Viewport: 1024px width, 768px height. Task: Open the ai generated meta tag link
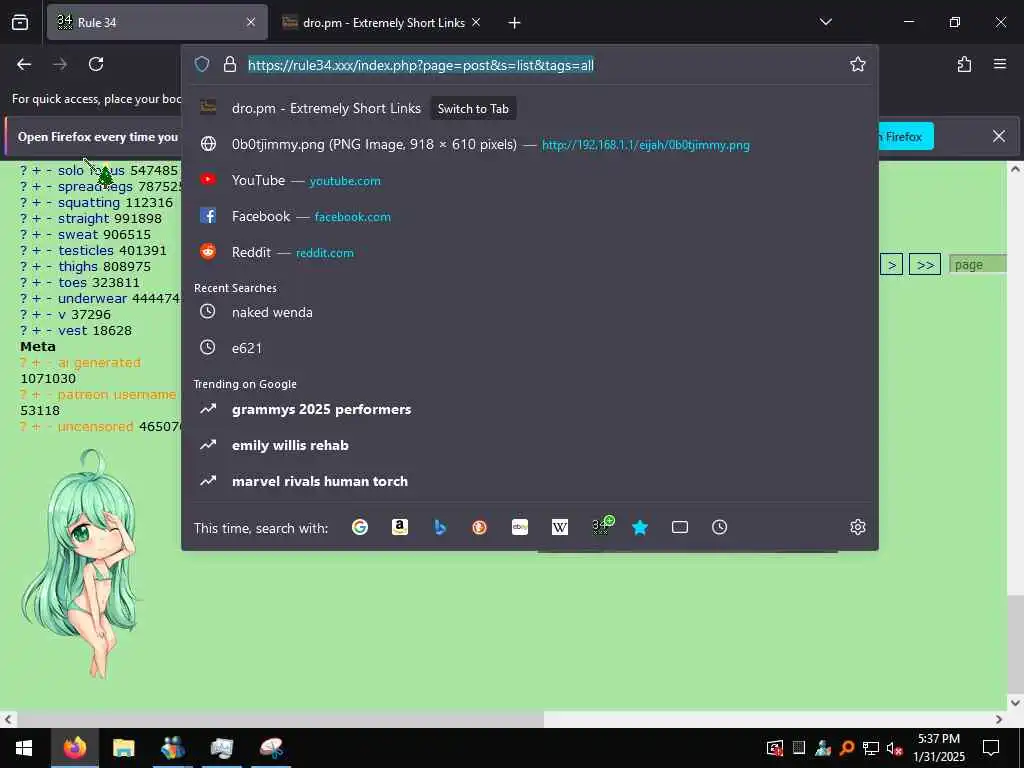[99, 362]
